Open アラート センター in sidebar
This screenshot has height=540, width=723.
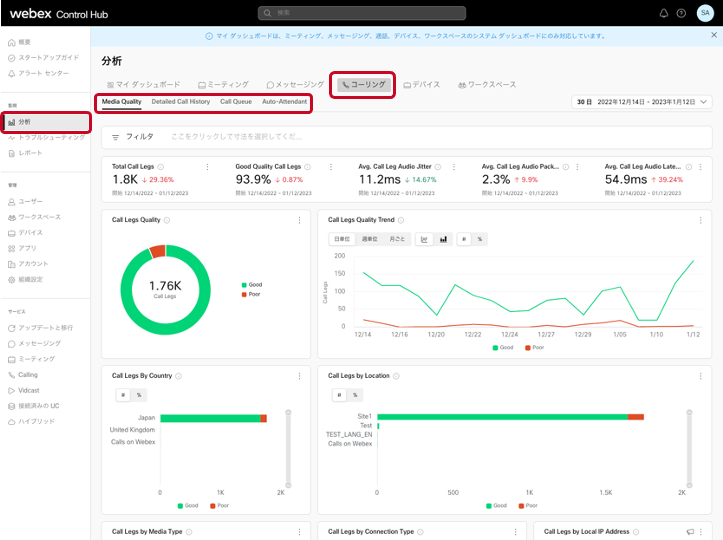coord(39,73)
